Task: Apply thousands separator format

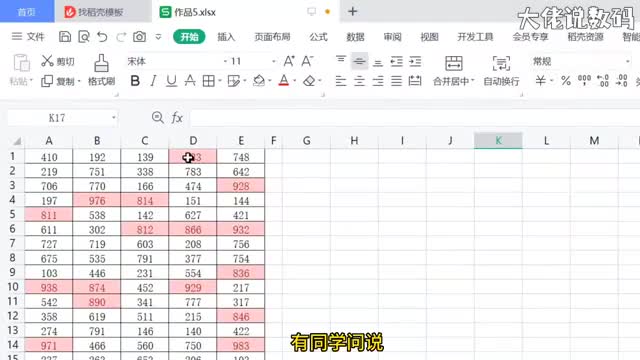Action: [x=584, y=80]
